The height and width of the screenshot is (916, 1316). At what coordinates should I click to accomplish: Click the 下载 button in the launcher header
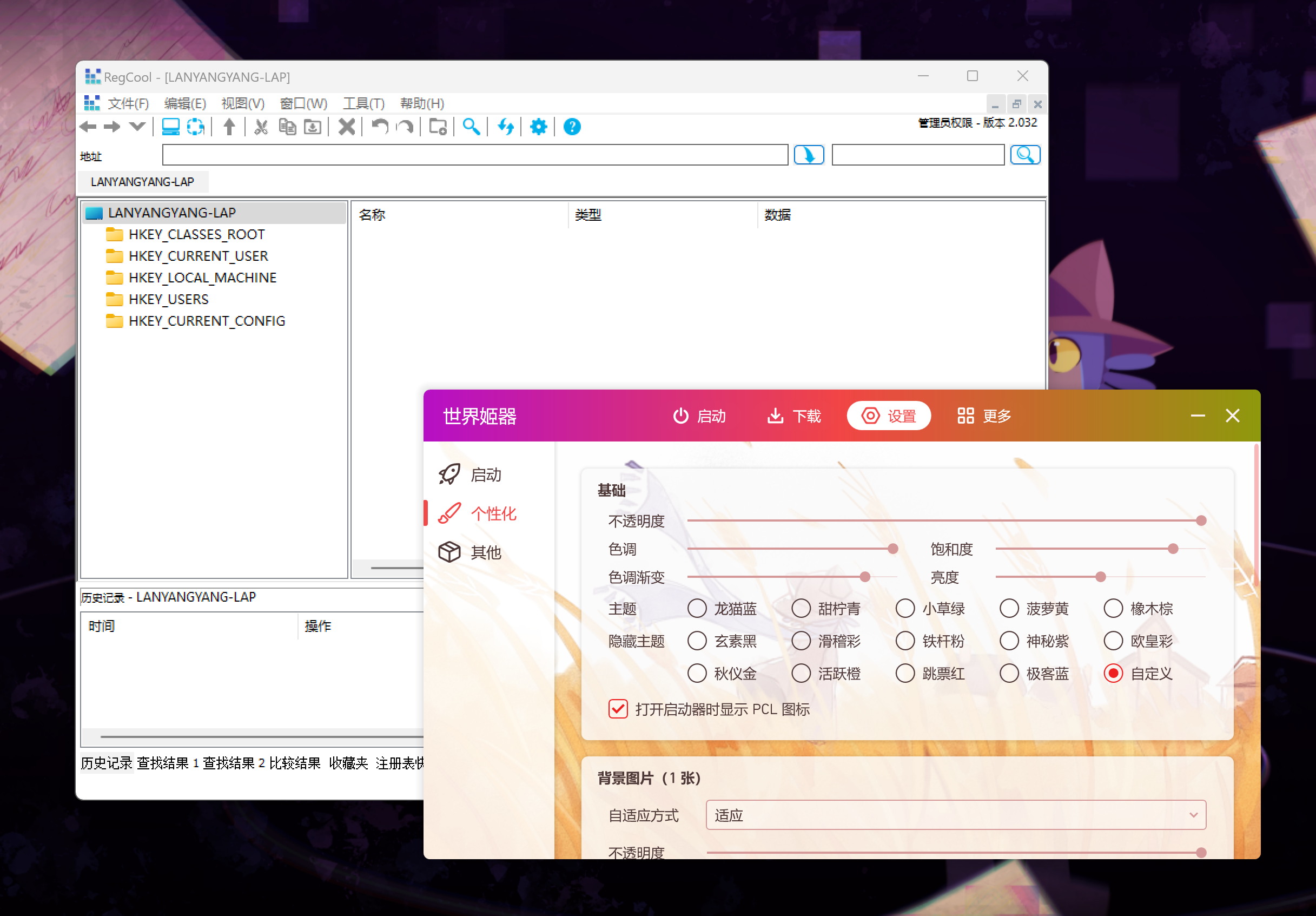coord(793,416)
